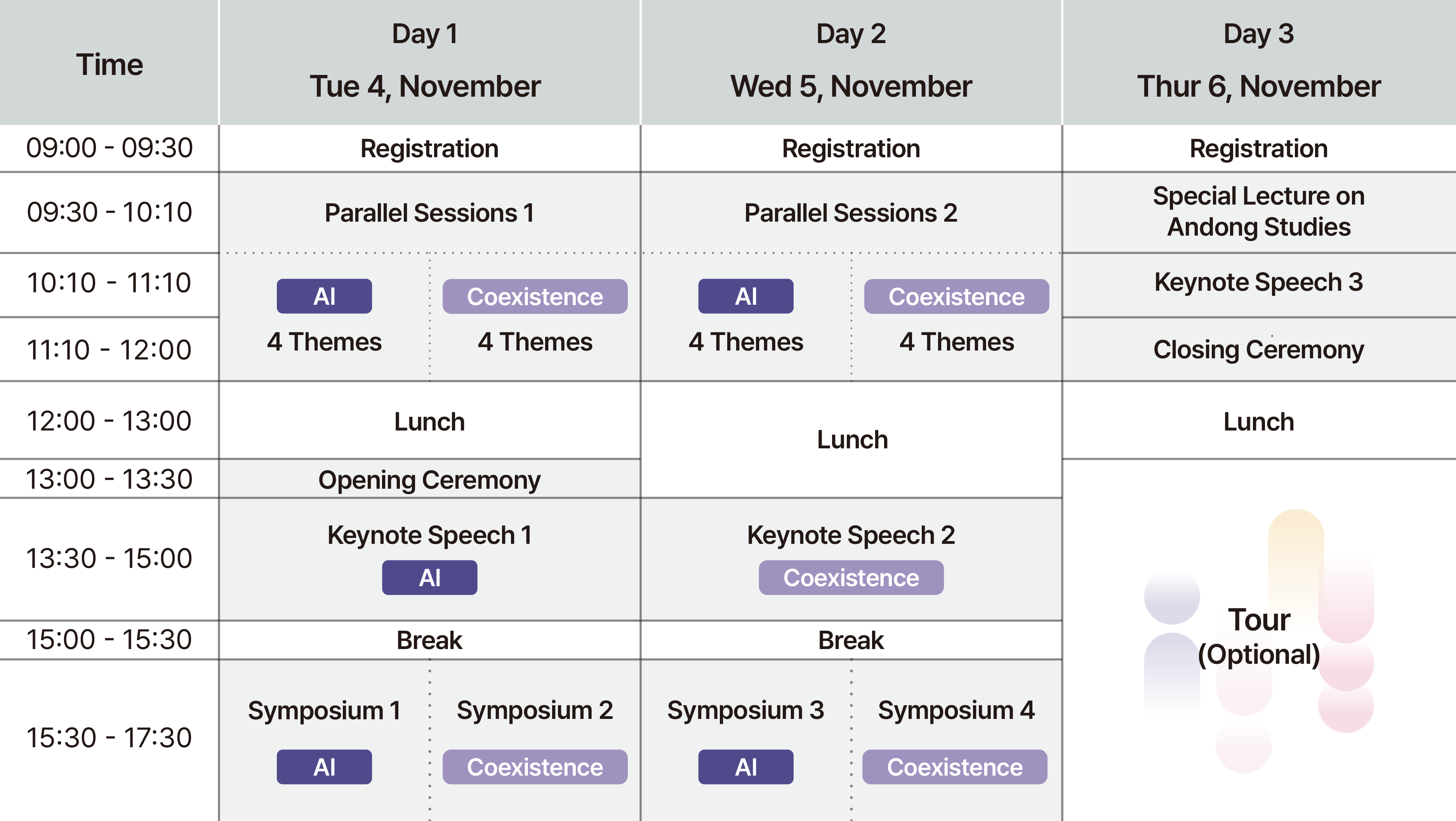Viewport: 1456px width, 821px height.
Task: Switch to the Day 2 Wed 5, November header
Action: [851, 61]
